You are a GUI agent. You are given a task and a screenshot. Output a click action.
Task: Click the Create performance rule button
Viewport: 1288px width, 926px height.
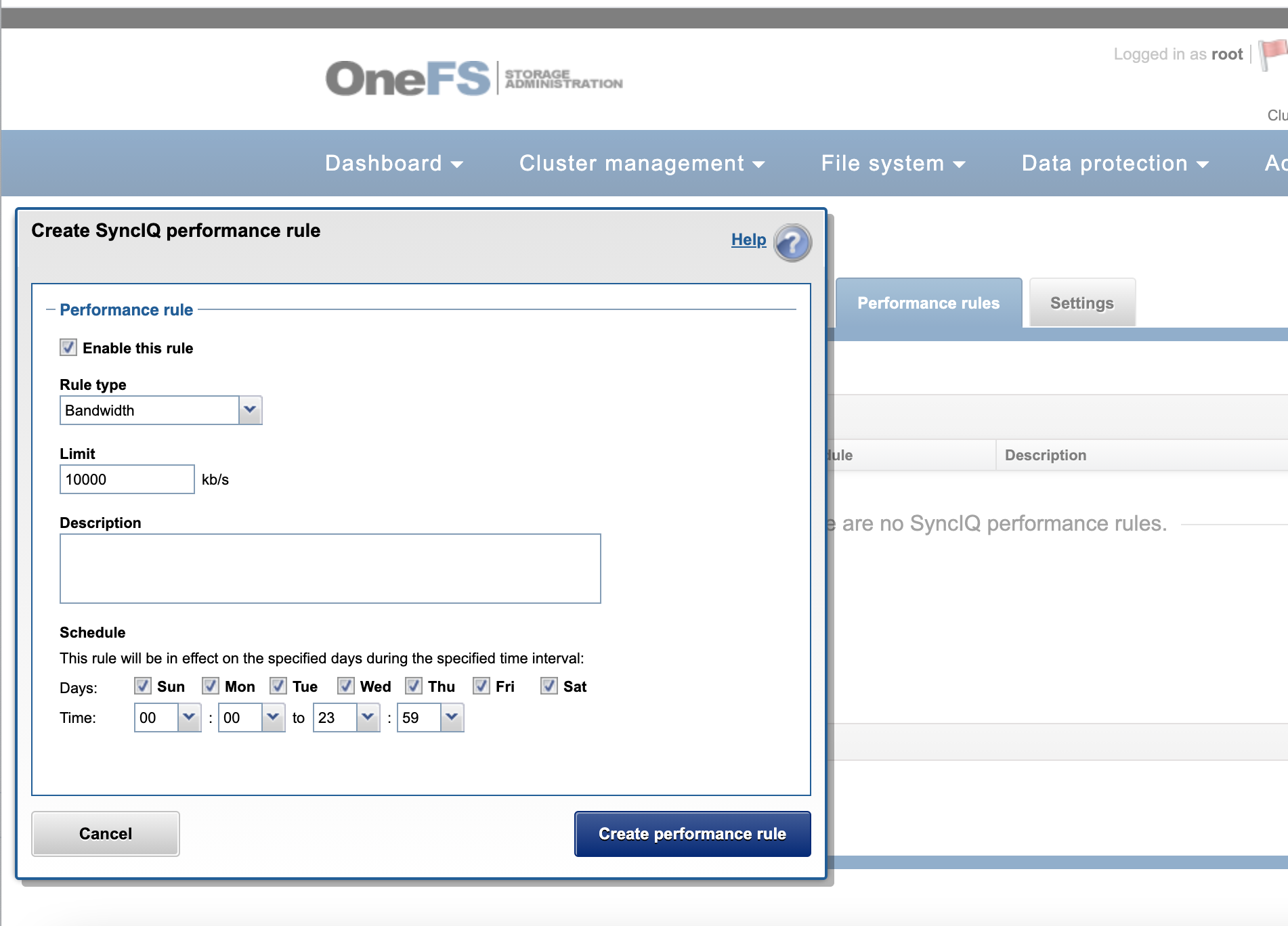tap(692, 833)
